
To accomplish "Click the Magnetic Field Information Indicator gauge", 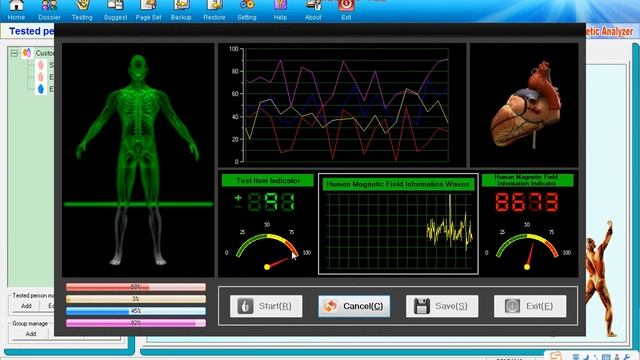I will [x=527, y=247].
